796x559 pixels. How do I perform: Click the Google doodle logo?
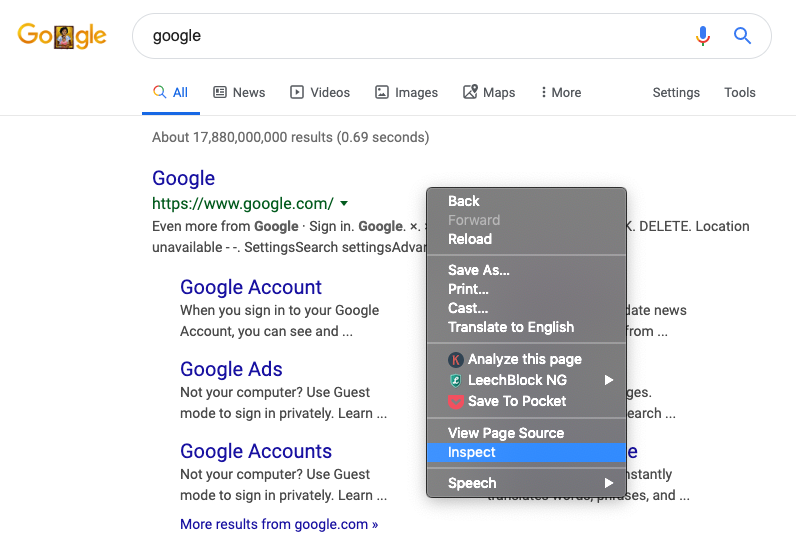coord(62,36)
